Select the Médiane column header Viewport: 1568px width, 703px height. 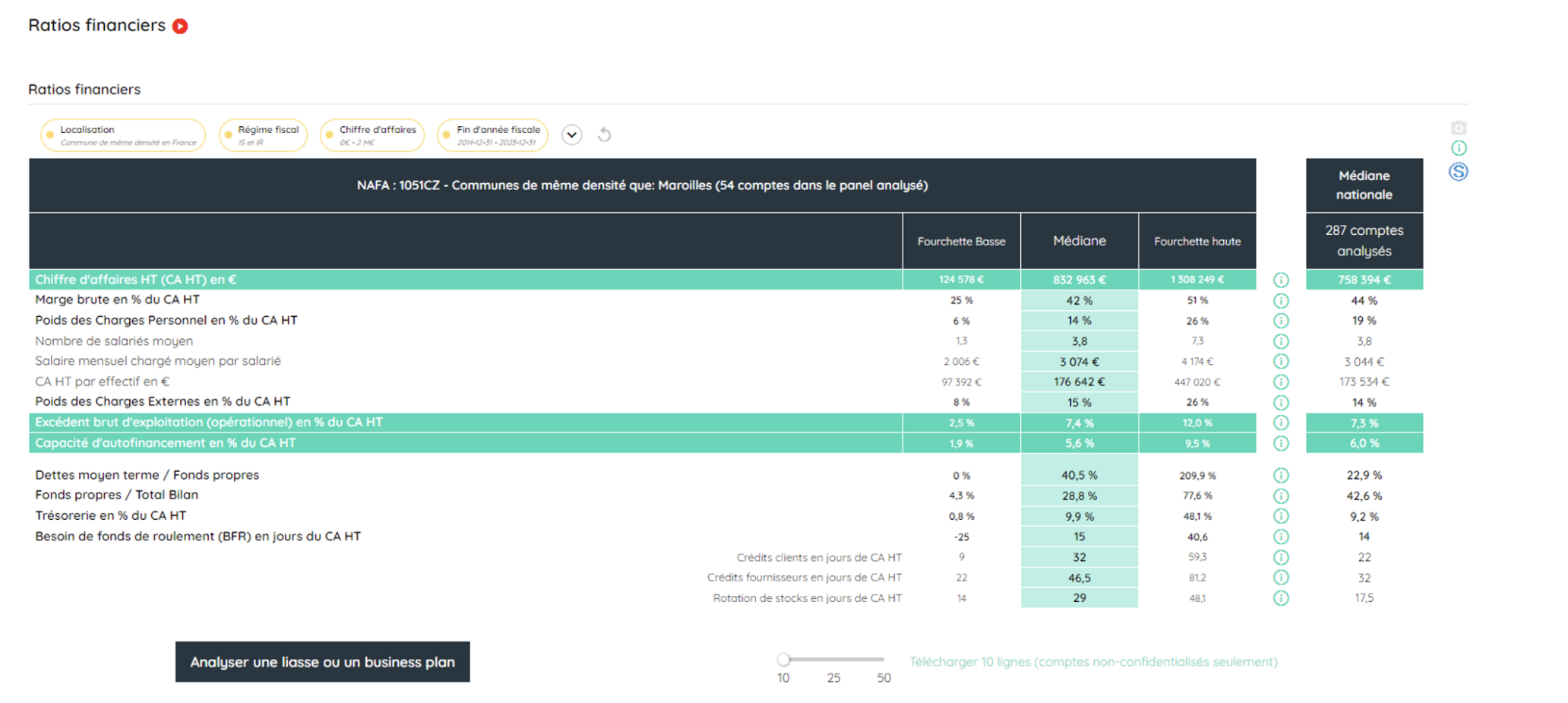[x=1079, y=241]
